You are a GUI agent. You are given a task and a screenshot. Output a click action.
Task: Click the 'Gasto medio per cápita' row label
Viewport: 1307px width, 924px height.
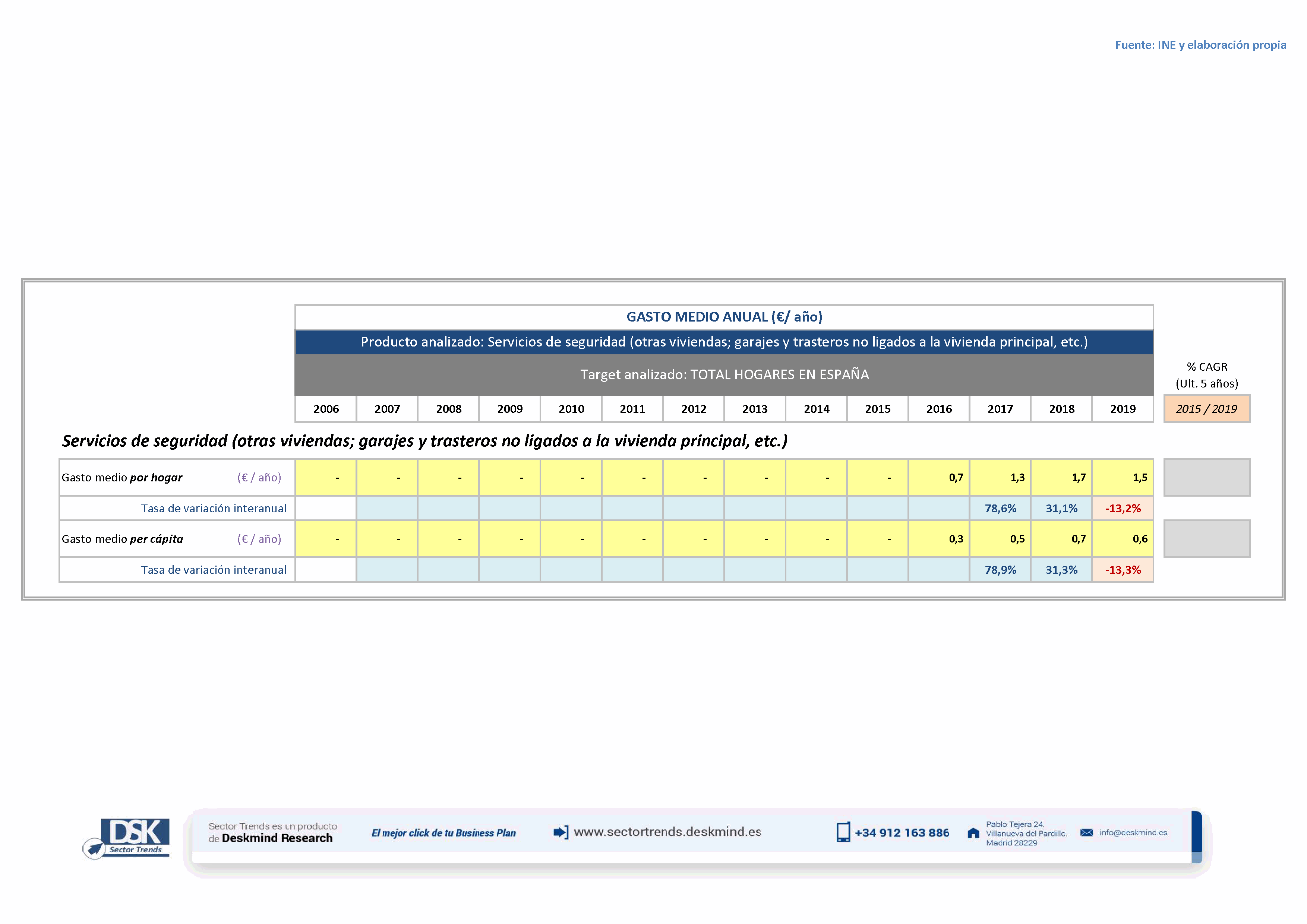[x=122, y=539]
